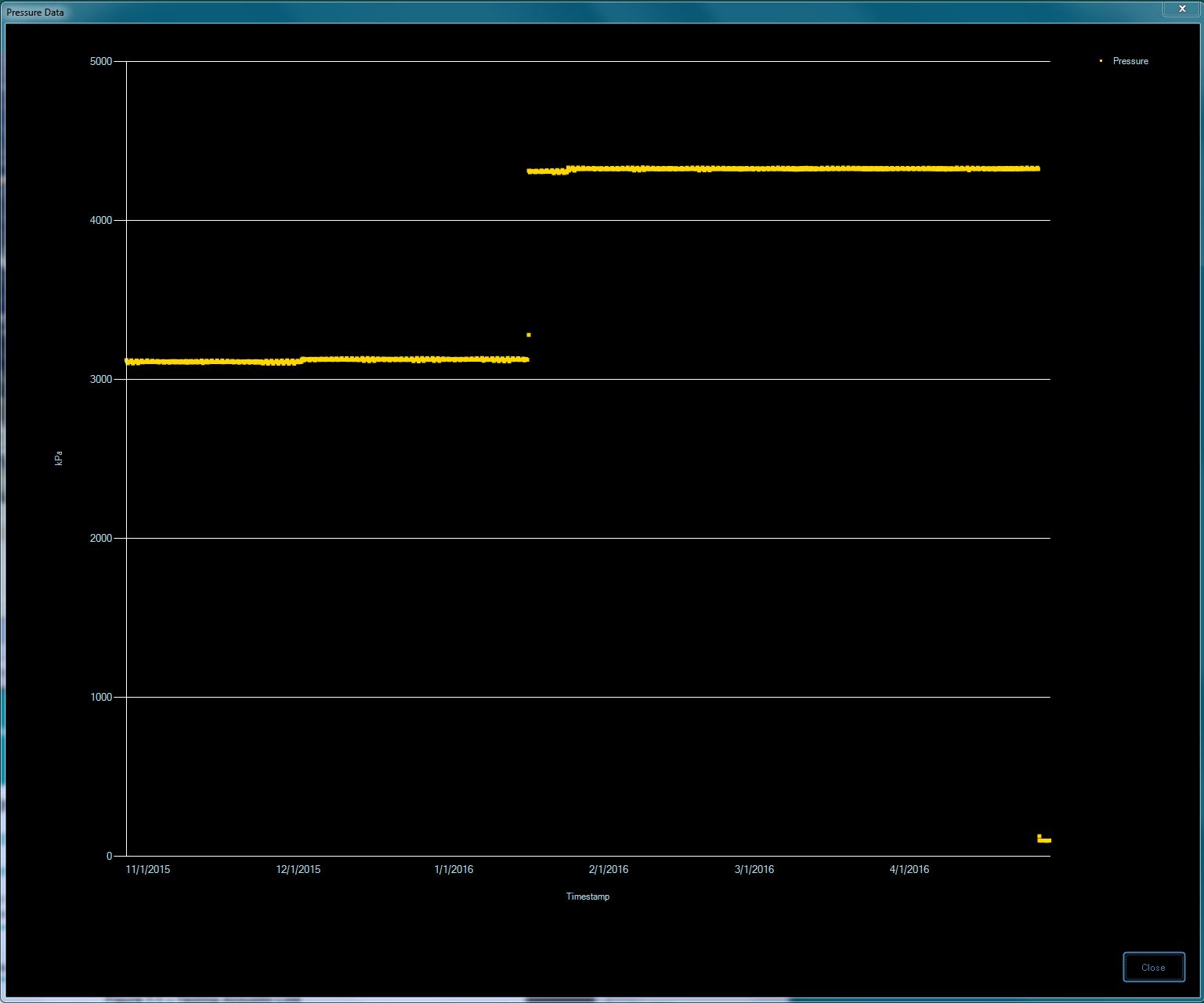Select the 12/1/2015 date label
Image resolution: width=1204 pixels, height=1003 pixels.
[x=298, y=869]
